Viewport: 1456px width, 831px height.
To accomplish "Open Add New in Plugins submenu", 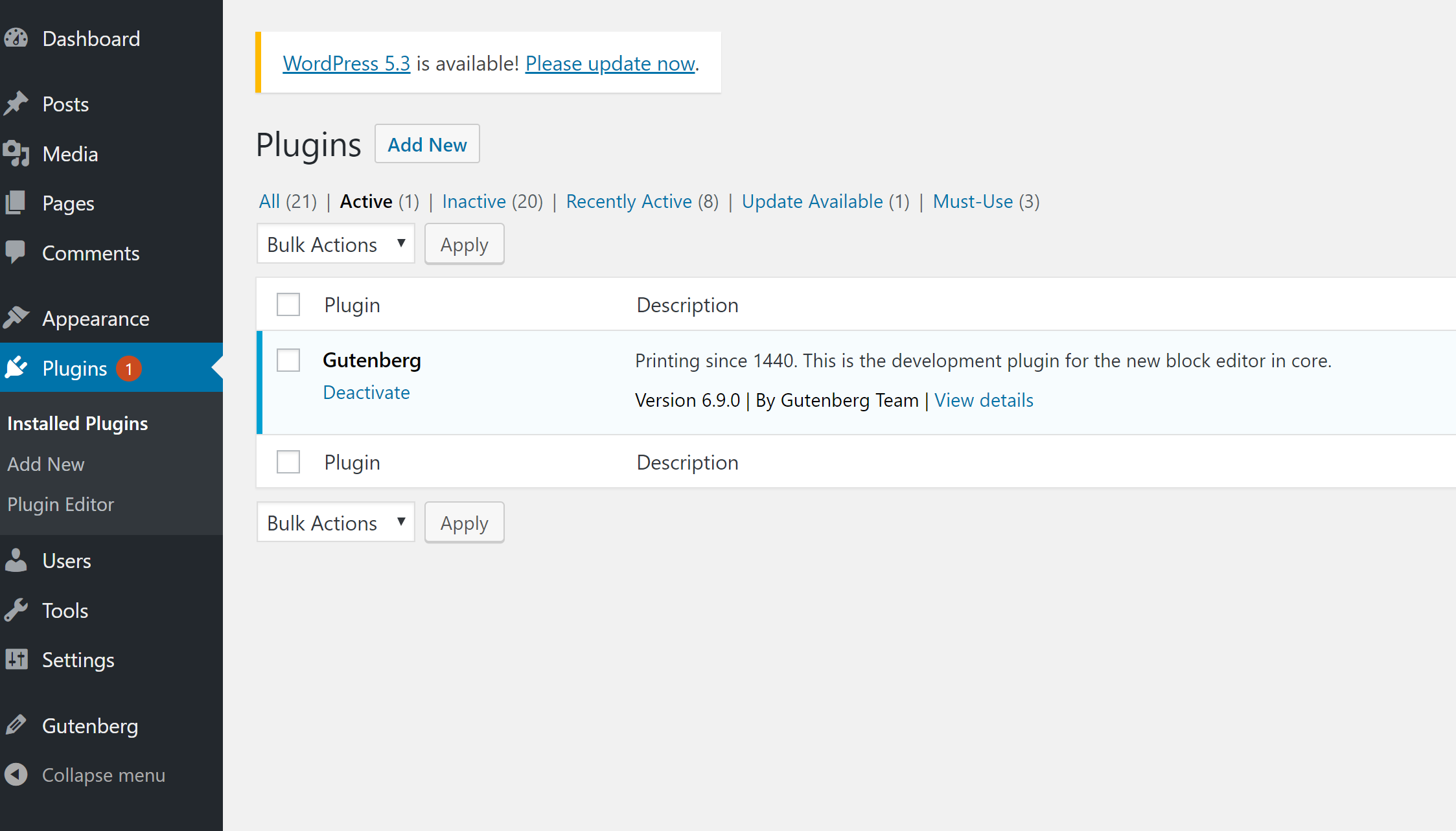I will pos(46,464).
